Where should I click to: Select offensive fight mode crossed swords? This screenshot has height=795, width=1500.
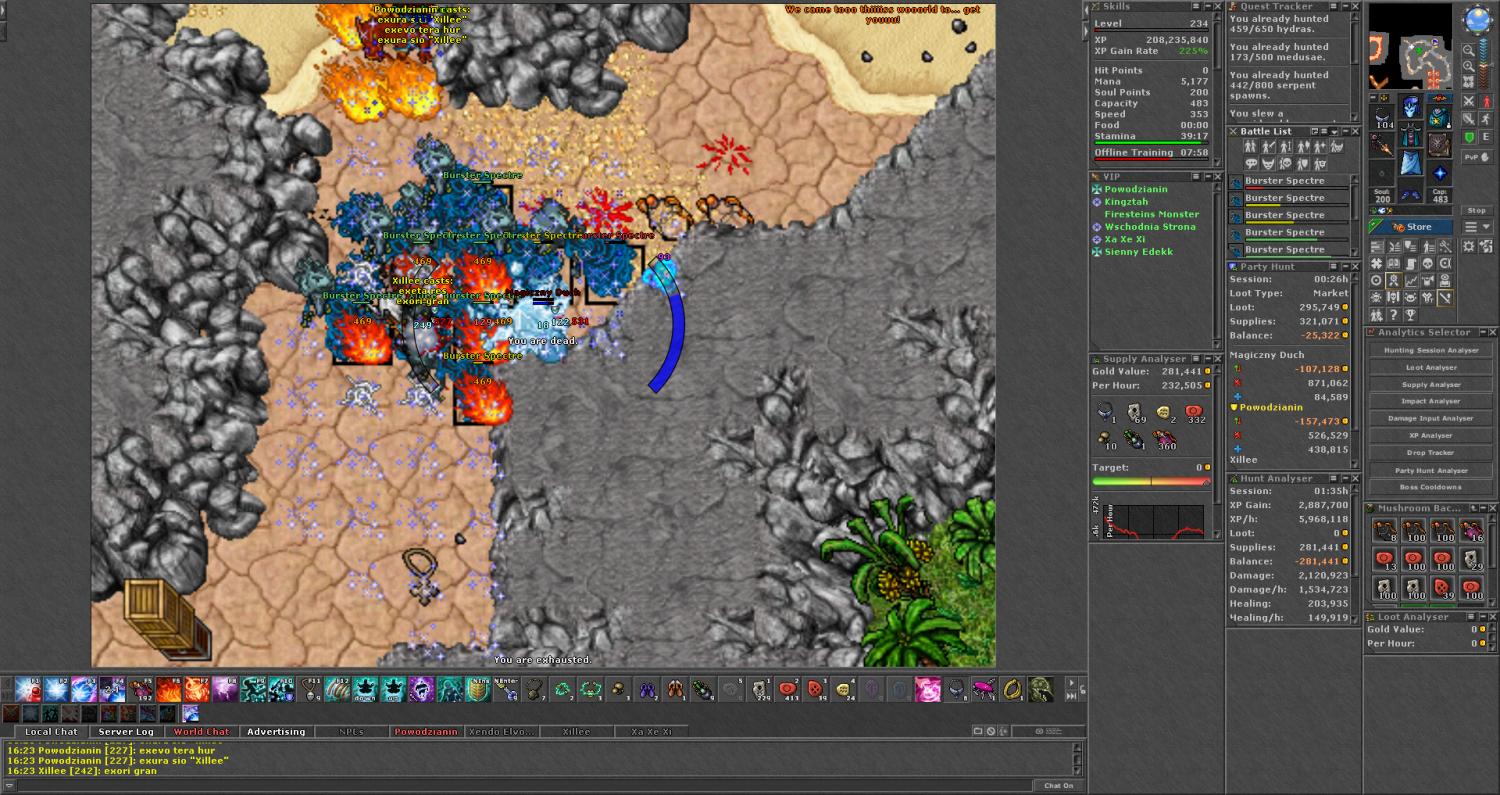1469,101
